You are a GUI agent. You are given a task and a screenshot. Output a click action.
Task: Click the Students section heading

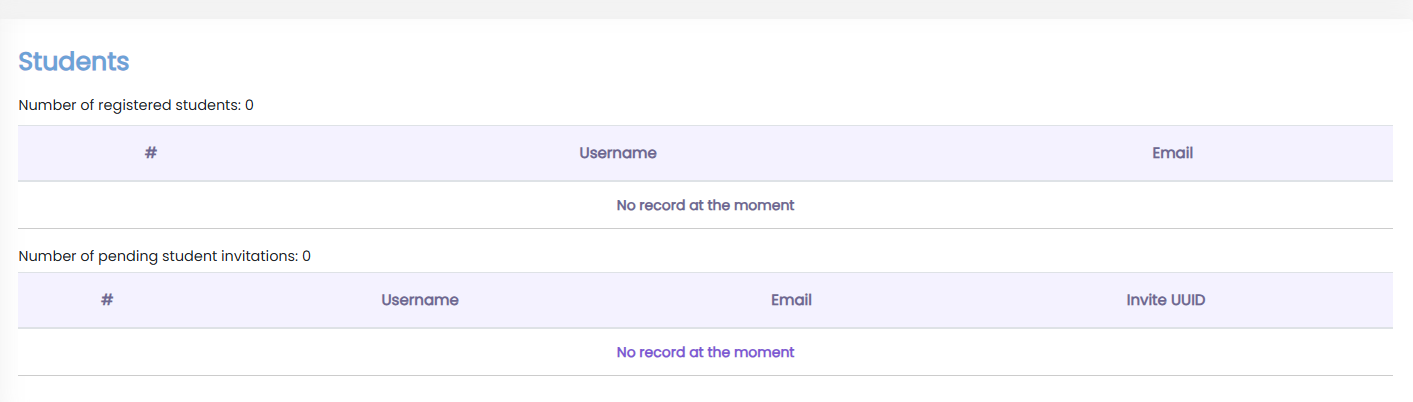[x=73, y=61]
